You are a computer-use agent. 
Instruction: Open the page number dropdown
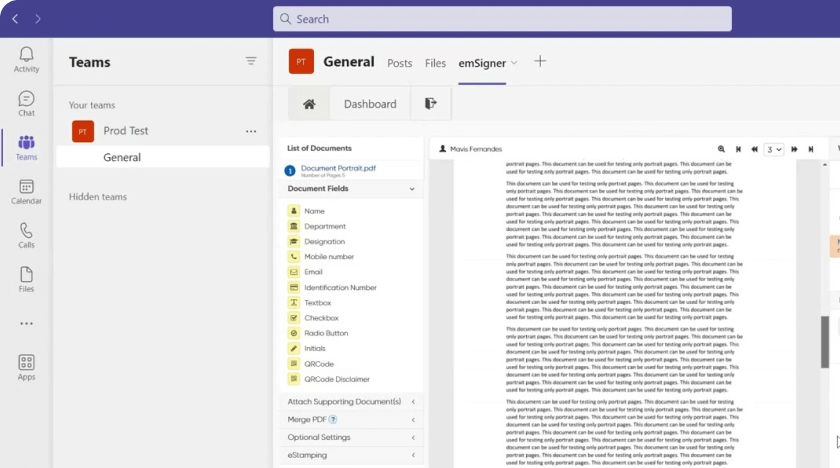pyautogui.click(x=774, y=149)
